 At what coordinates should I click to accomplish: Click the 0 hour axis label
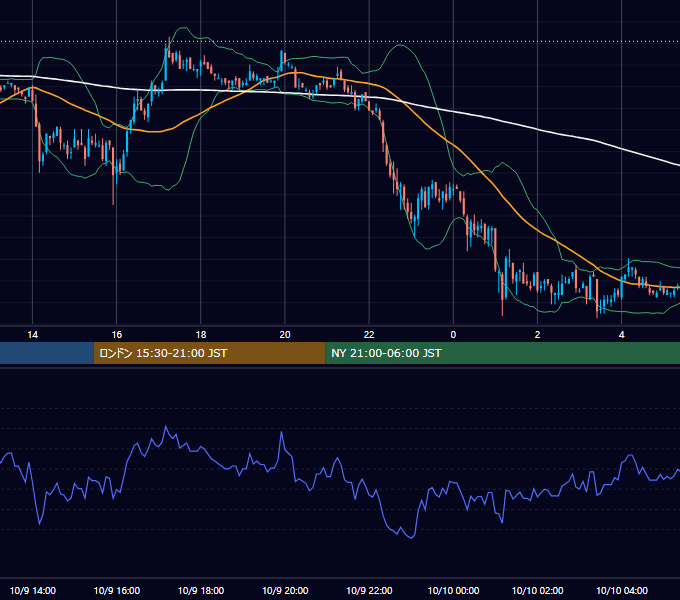453,335
